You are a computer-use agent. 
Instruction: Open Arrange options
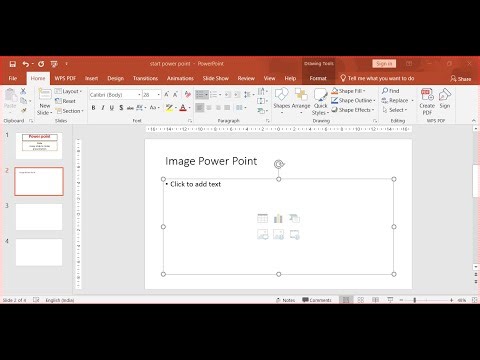301,100
